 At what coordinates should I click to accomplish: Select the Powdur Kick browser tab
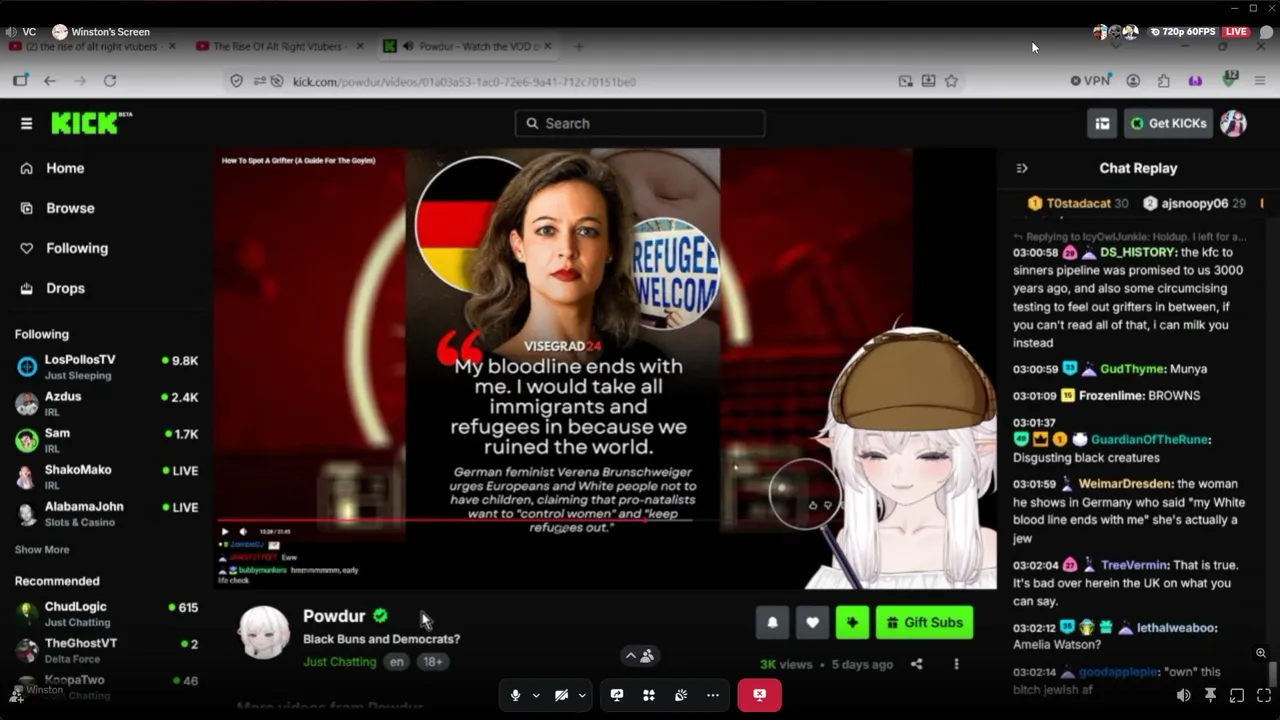point(468,46)
